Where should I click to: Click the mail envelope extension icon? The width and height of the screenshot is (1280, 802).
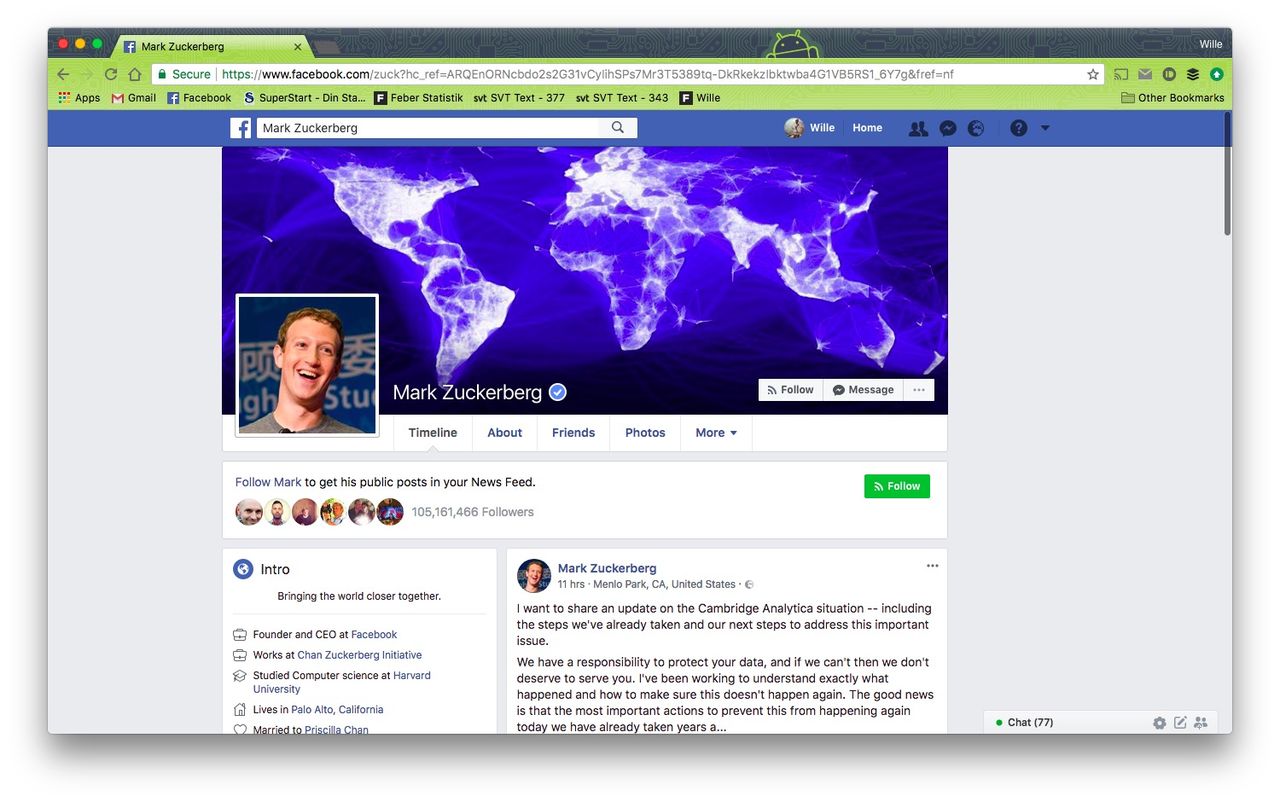coord(1145,74)
